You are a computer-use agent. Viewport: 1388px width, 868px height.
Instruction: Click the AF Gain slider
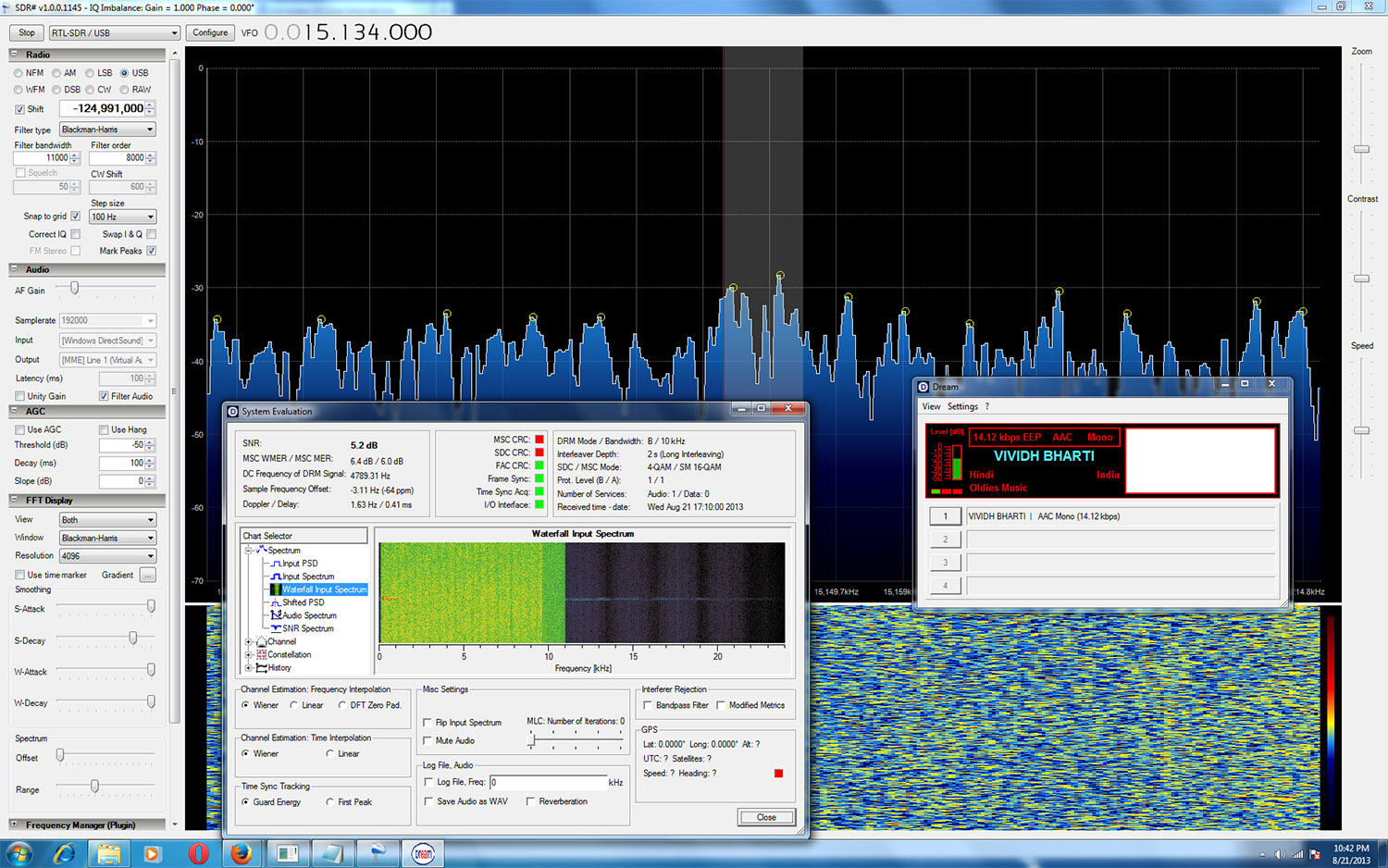coord(75,290)
